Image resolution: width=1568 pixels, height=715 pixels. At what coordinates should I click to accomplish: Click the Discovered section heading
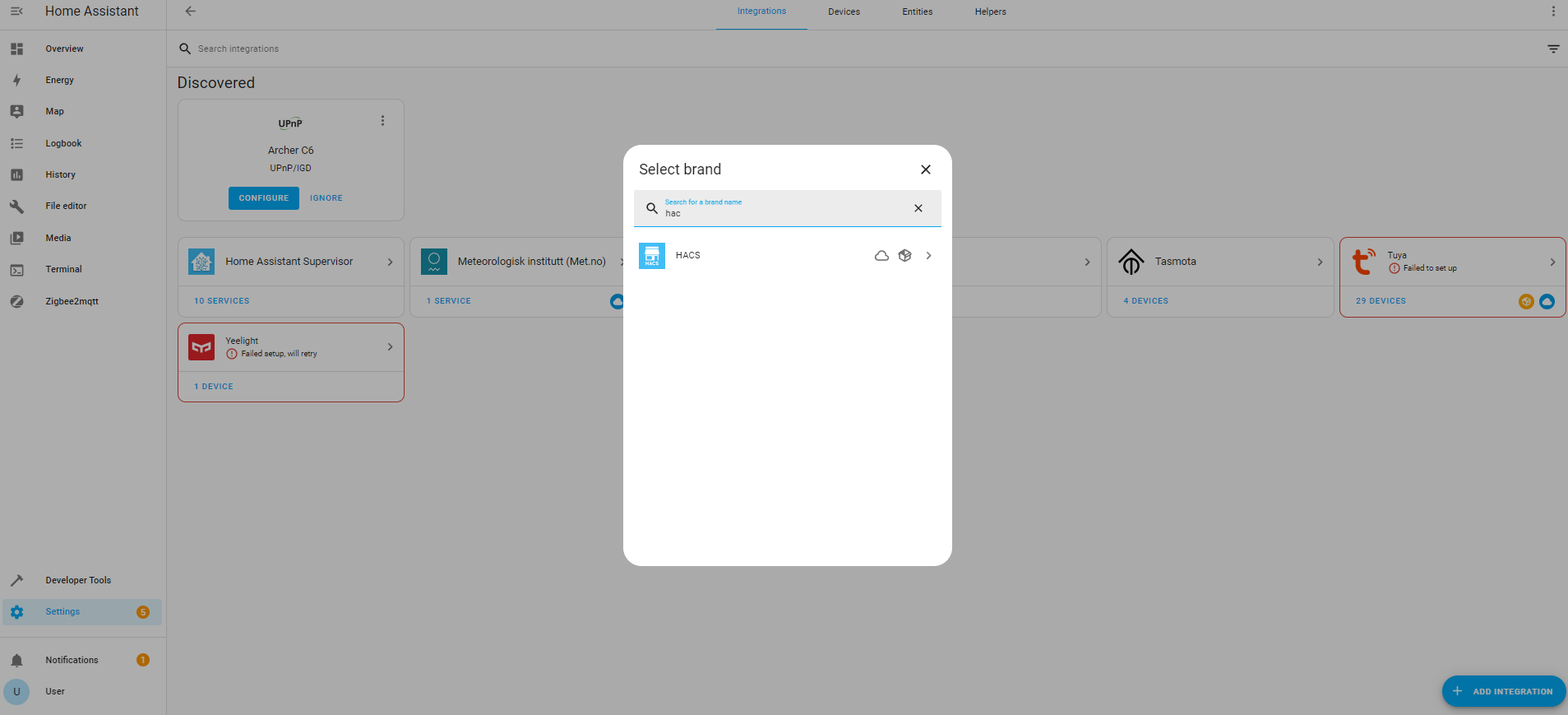tap(216, 83)
